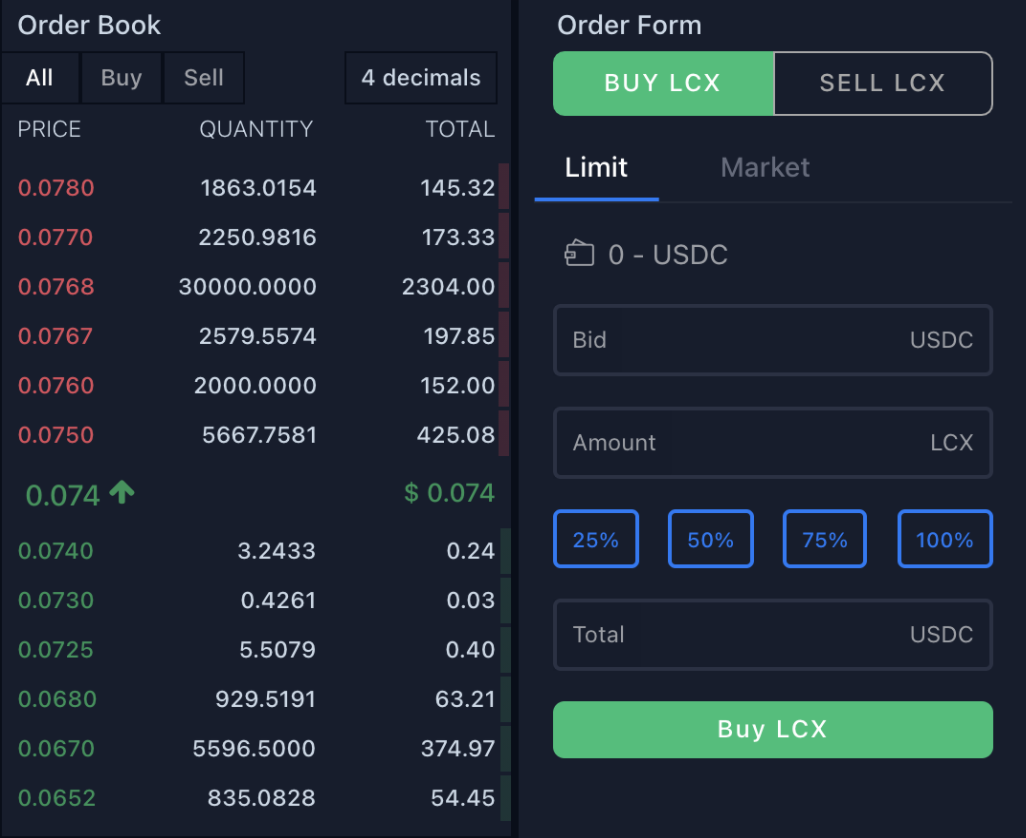
Task: Switch to SELL LCX side
Action: pyautogui.click(x=883, y=83)
